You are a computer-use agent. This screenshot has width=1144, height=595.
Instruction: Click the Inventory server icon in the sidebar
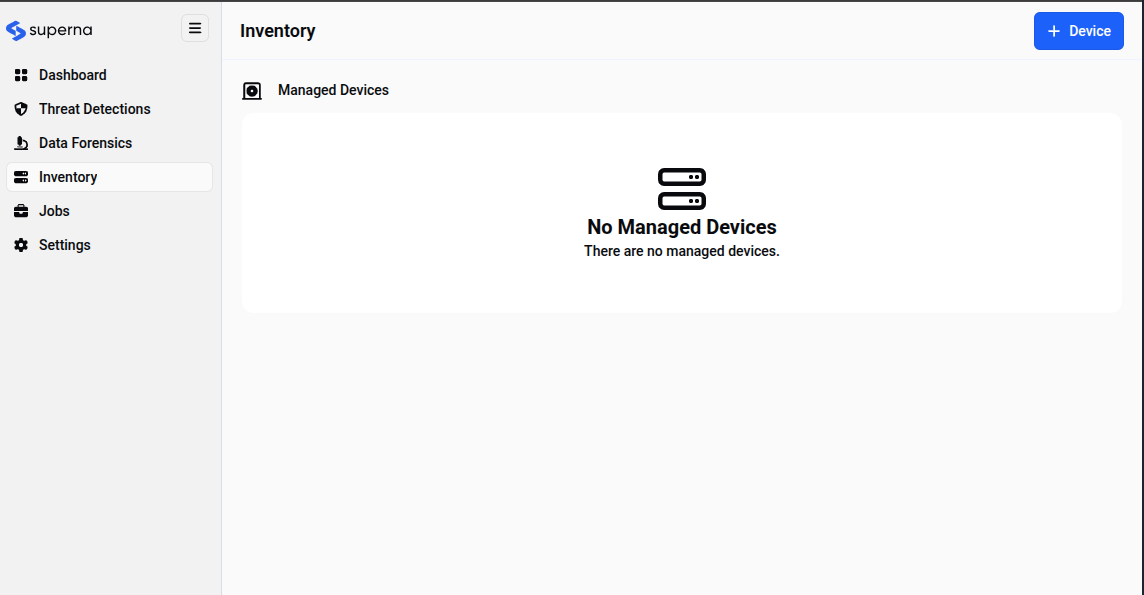tap(21, 177)
